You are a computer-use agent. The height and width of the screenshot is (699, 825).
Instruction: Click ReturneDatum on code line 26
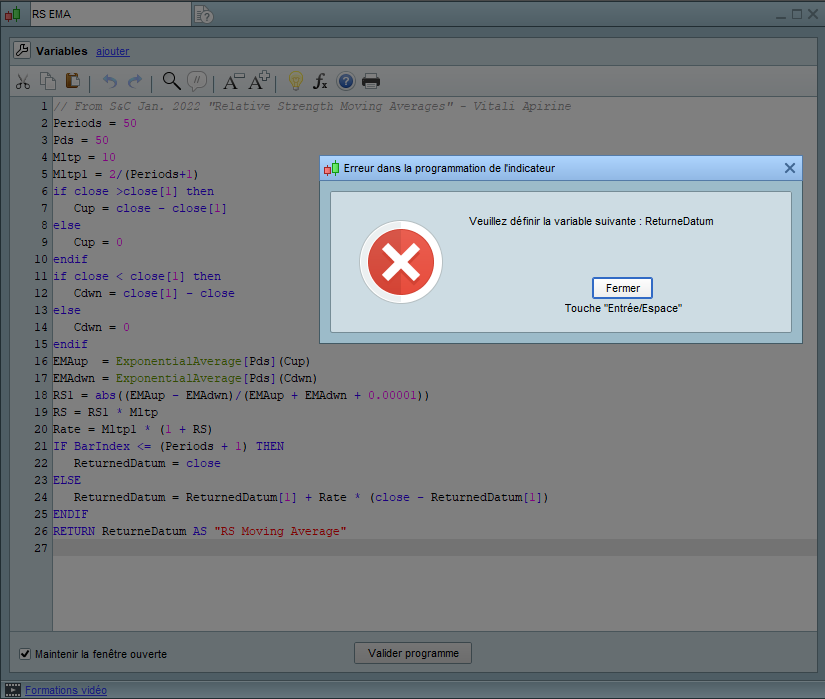point(144,531)
